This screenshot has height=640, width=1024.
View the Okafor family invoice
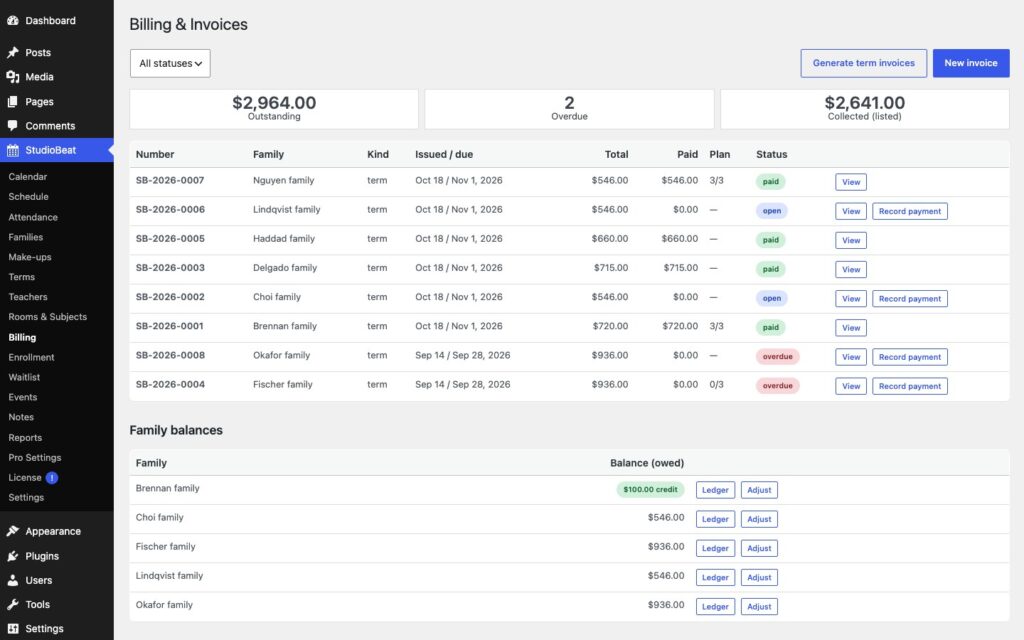click(x=850, y=357)
